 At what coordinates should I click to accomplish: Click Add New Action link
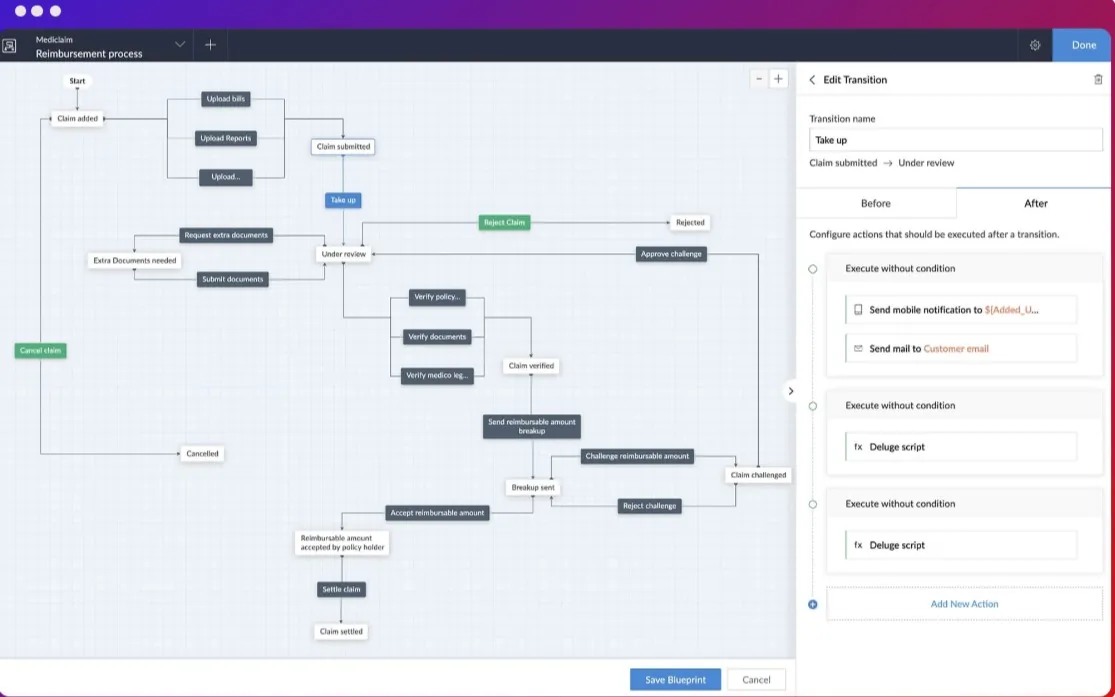(964, 604)
